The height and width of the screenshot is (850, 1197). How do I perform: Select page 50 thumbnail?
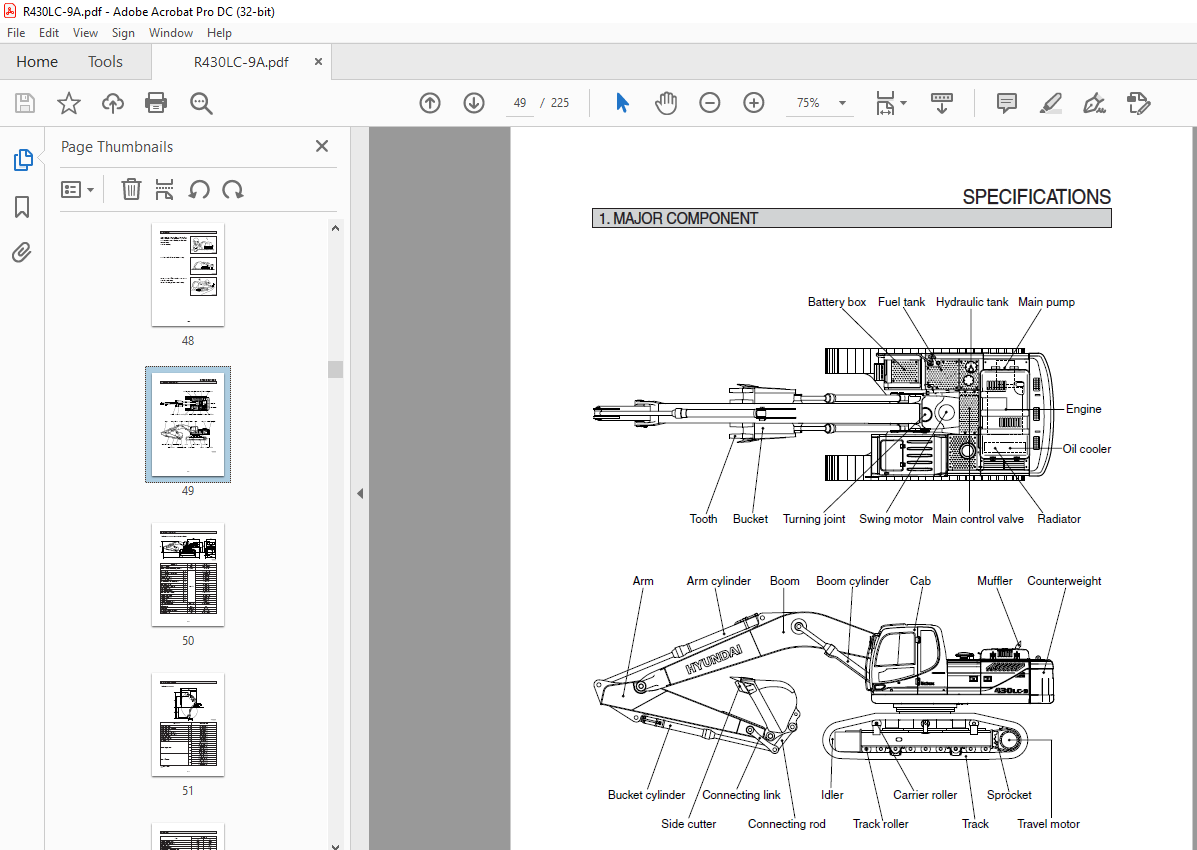click(188, 574)
